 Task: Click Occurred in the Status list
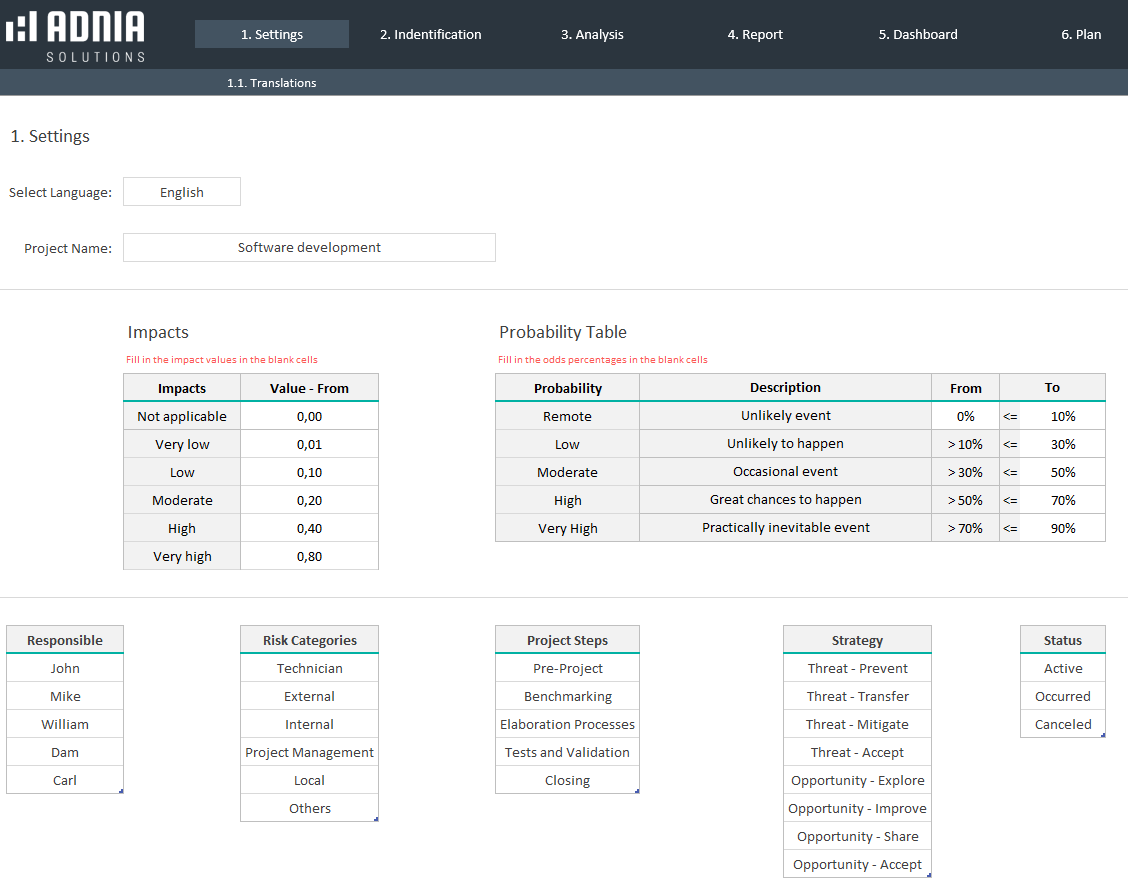[x=1062, y=696]
